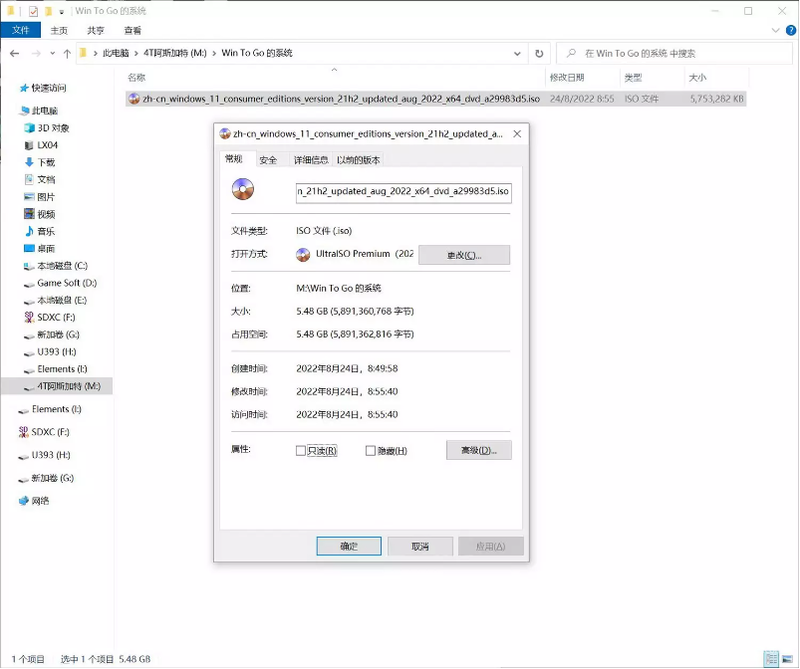800x669 pixels.
Task: Sort files by the 类型 column
Action: pos(633,78)
